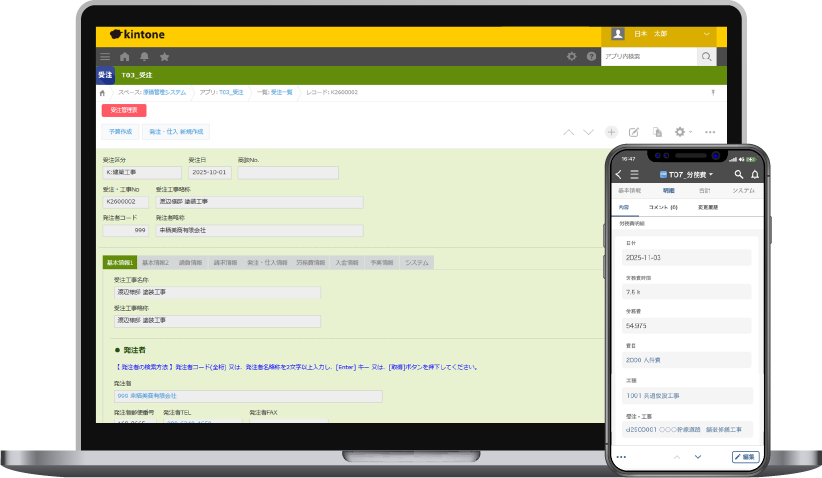822x478 pixels.
Task: Open the hamburger menu in kintone header
Action: click(105, 57)
